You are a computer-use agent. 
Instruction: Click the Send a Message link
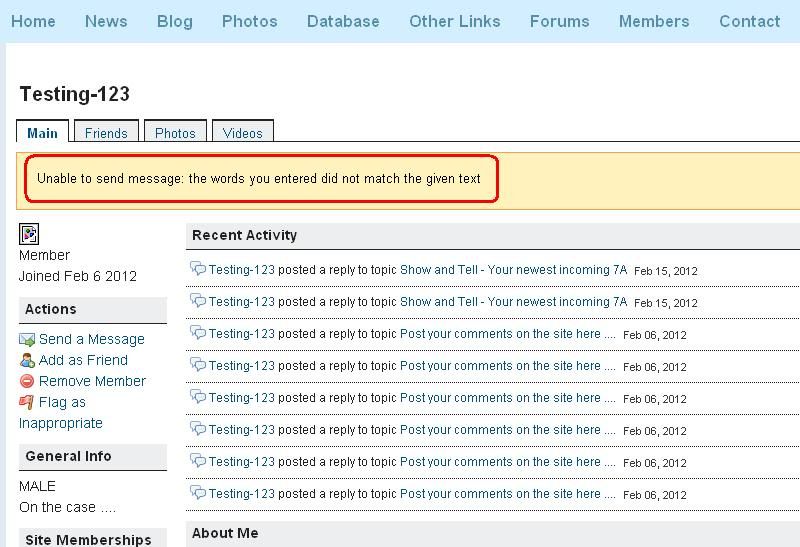click(92, 340)
